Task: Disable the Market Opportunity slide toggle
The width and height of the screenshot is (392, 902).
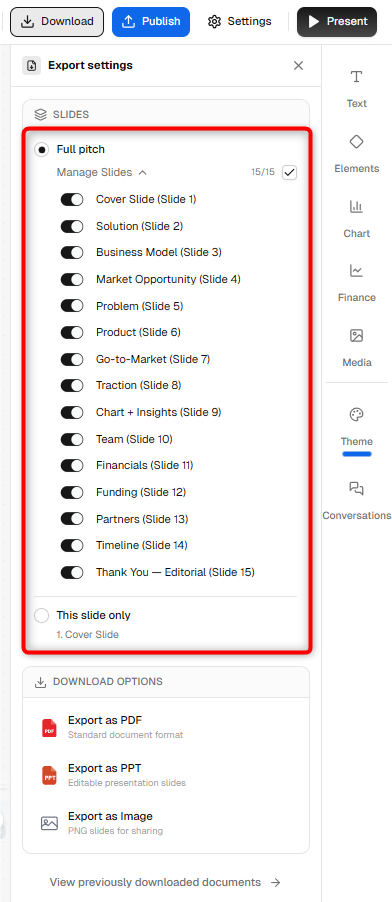Action: [x=72, y=280]
